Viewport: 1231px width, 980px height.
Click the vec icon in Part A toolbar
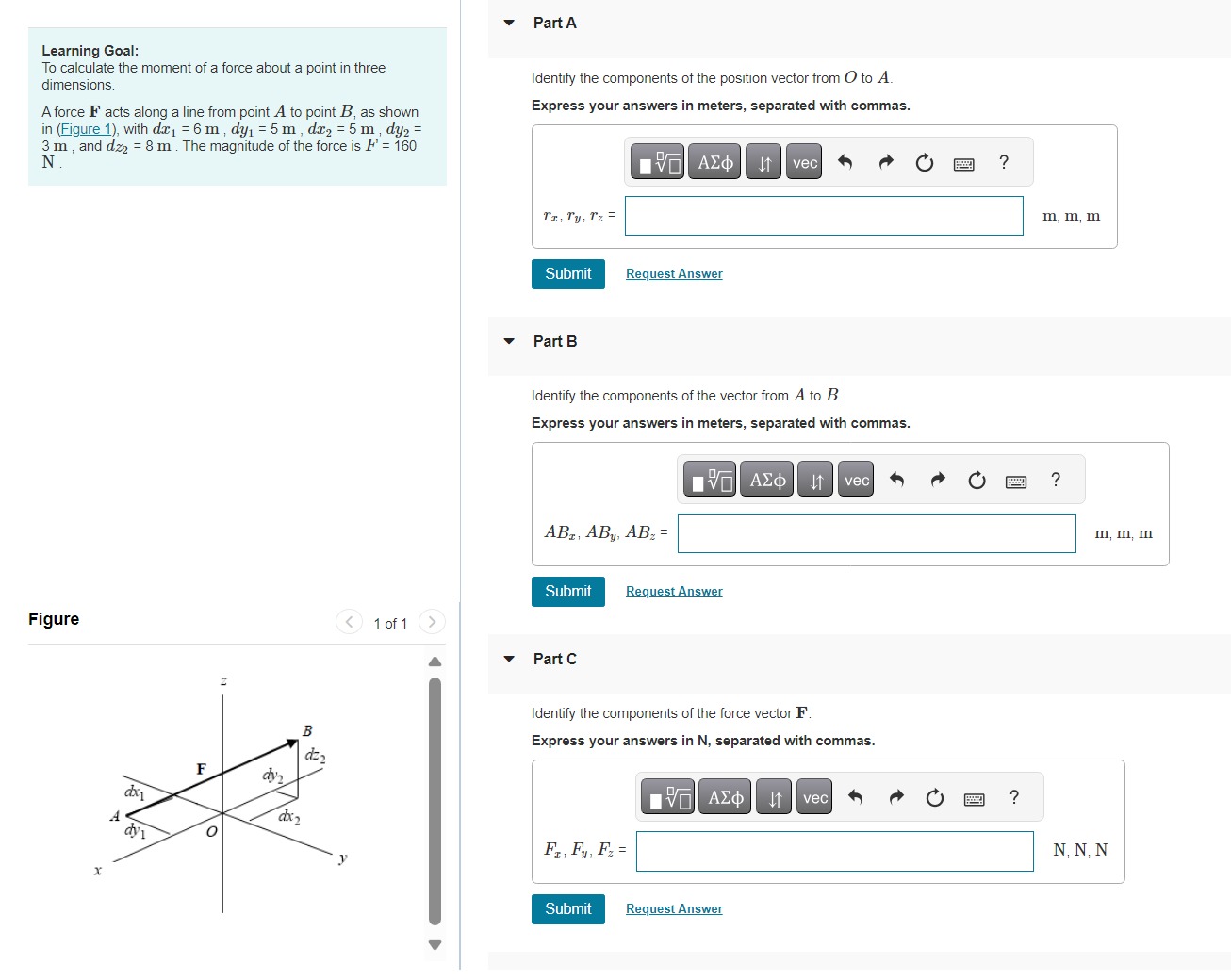[803, 161]
